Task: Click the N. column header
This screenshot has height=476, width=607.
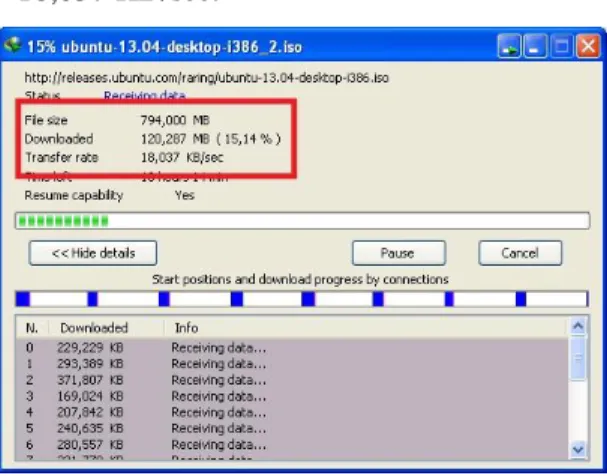Action: point(32,328)
